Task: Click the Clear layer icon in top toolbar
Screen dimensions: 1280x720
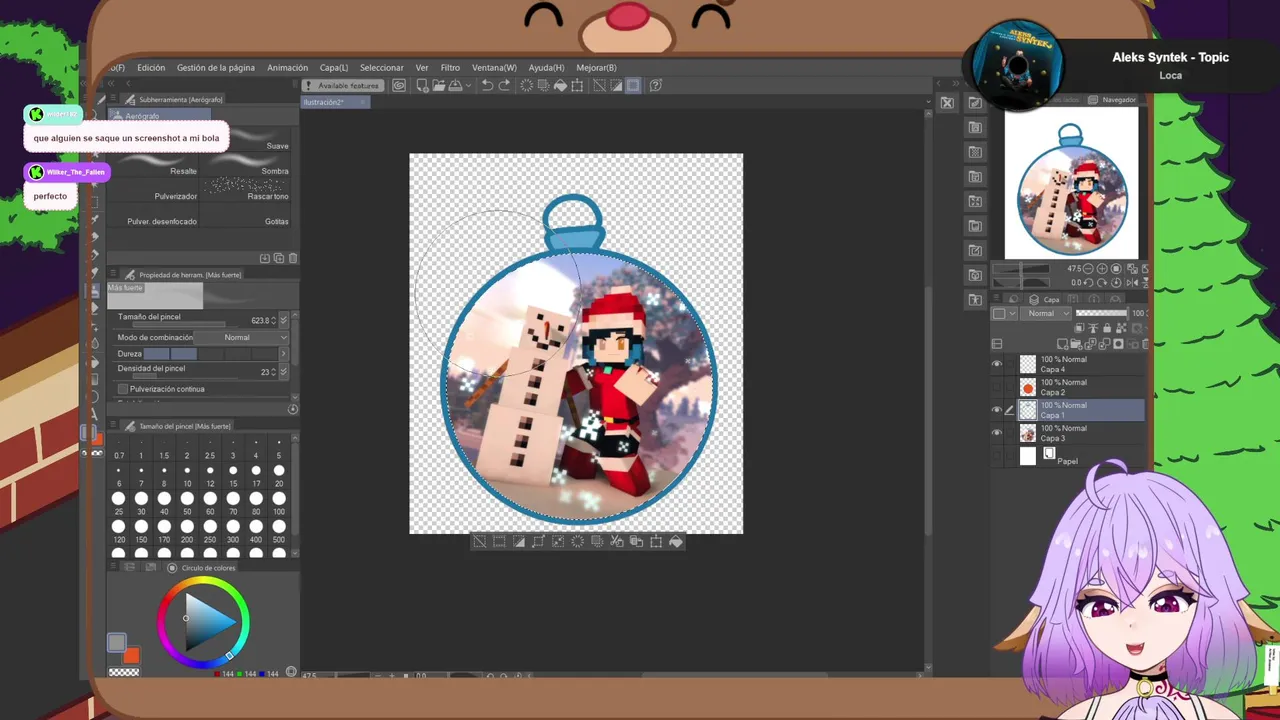Action: [x=527, y=85]
